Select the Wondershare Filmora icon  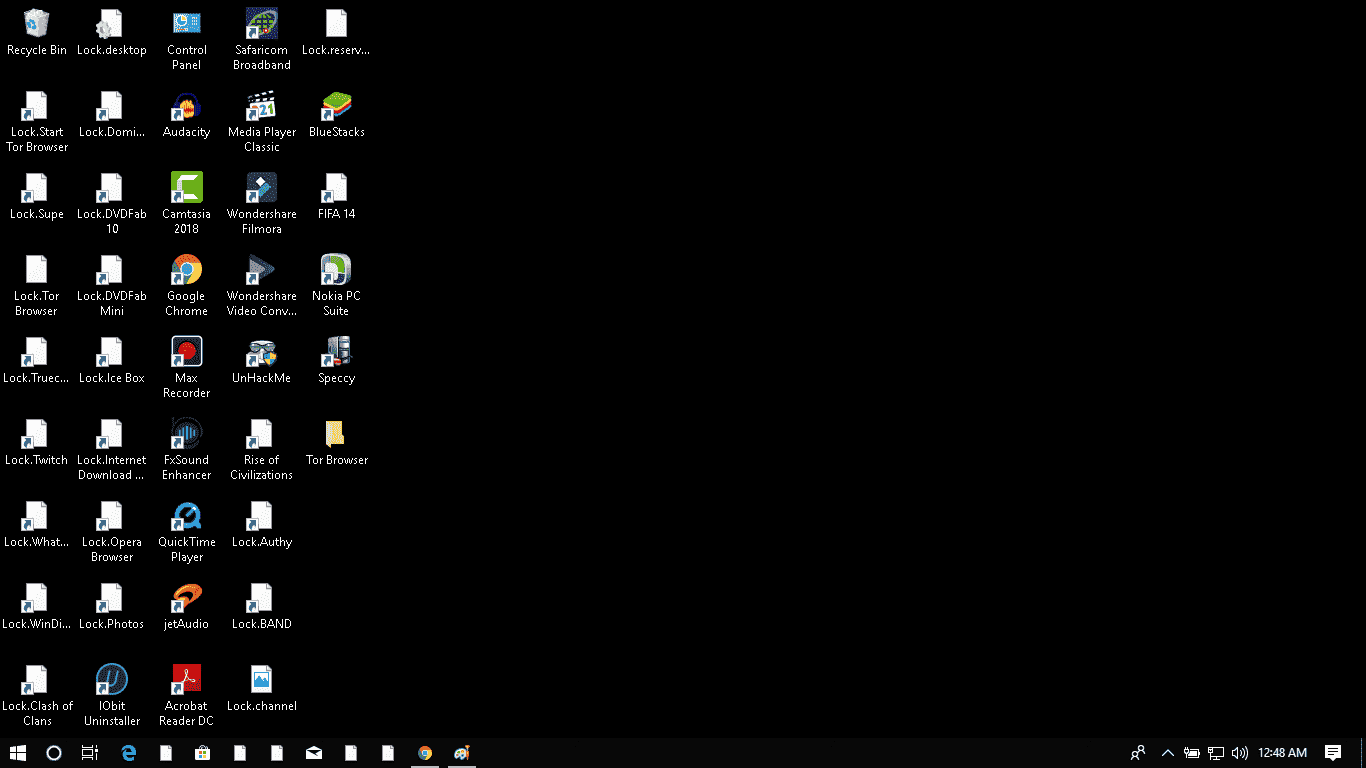[x=262, y=204]
